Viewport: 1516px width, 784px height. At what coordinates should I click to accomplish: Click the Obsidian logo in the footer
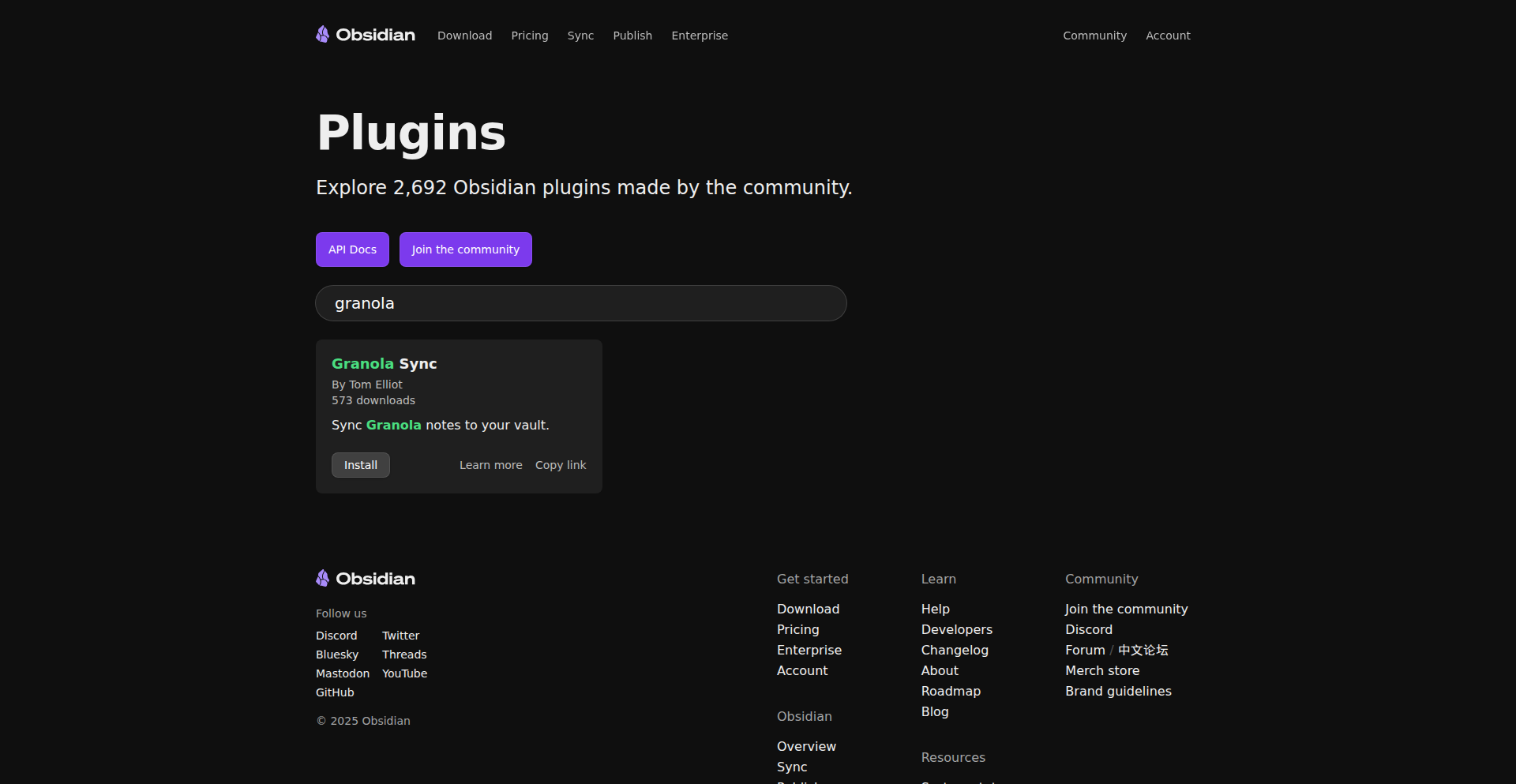coord(366,579)
